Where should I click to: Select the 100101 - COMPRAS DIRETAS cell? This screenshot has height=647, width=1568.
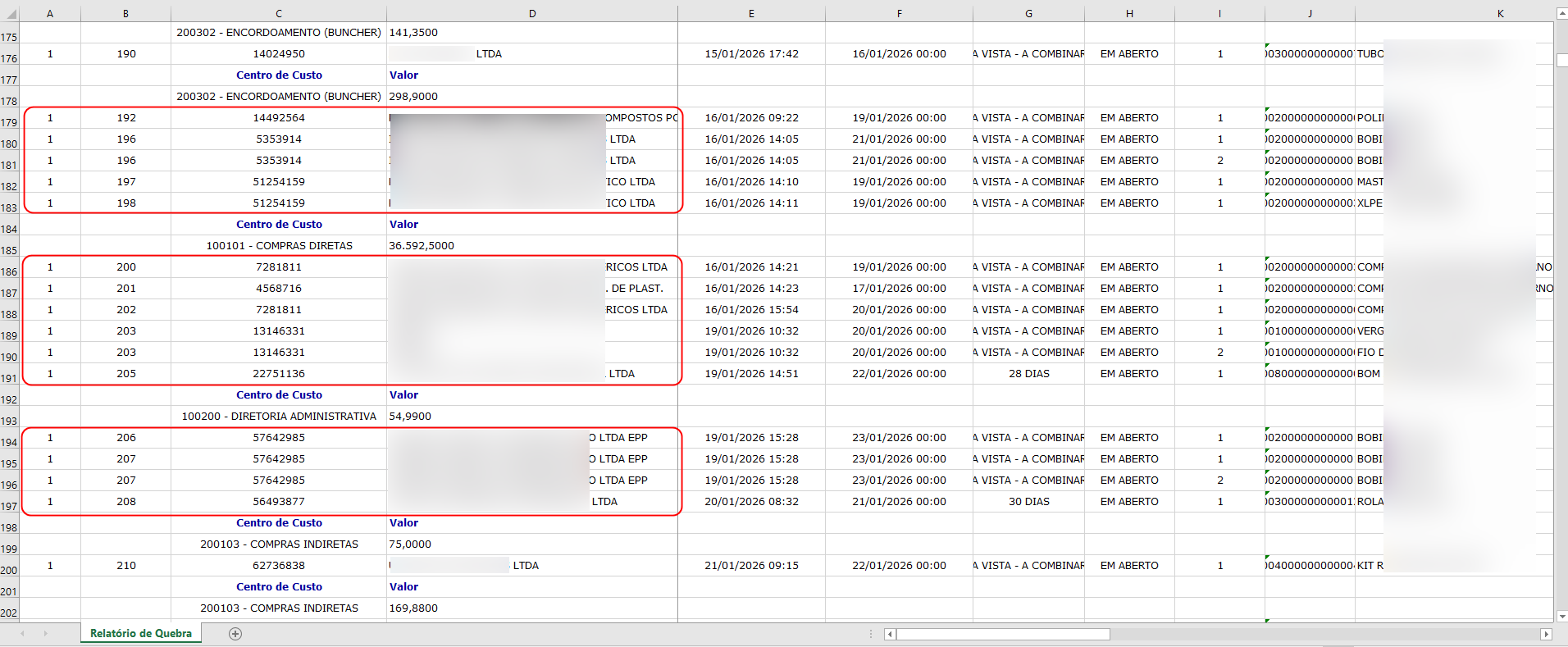tap(279, 246)
